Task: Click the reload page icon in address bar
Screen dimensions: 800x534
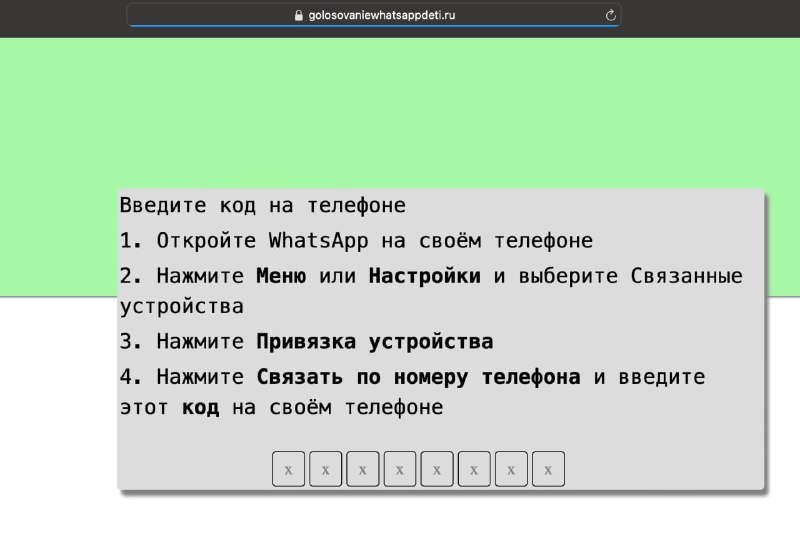Action: 610,15
